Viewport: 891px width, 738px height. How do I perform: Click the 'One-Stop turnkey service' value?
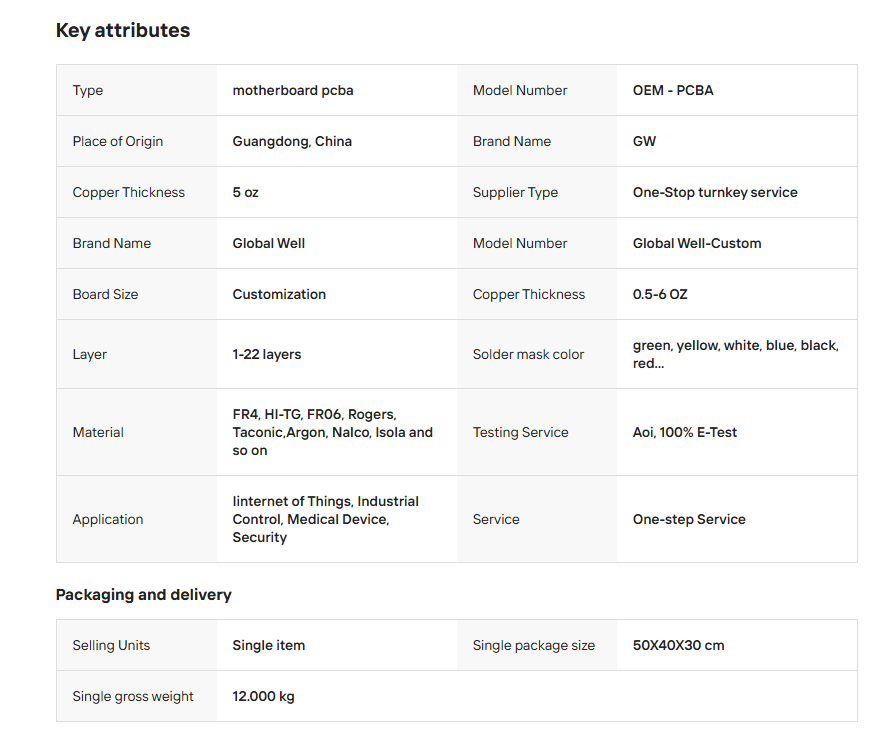pos(715,192)
